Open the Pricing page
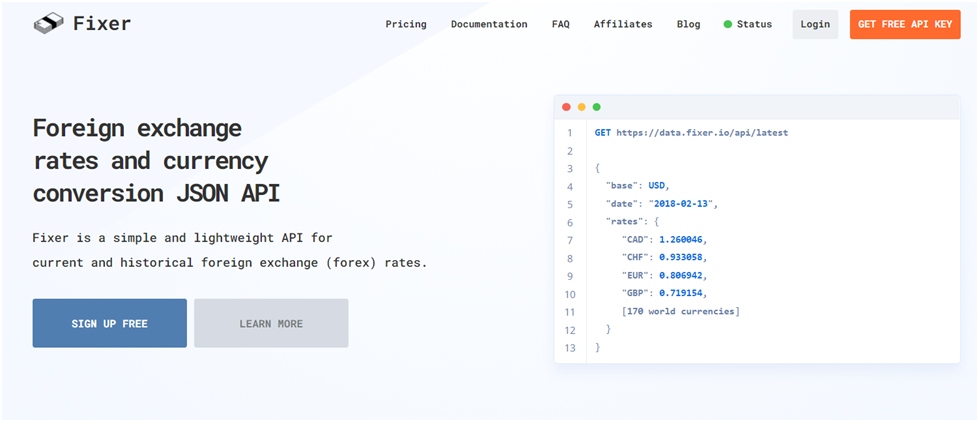The width and height of the screenshot is (979, 422). [x=406, y=24]
